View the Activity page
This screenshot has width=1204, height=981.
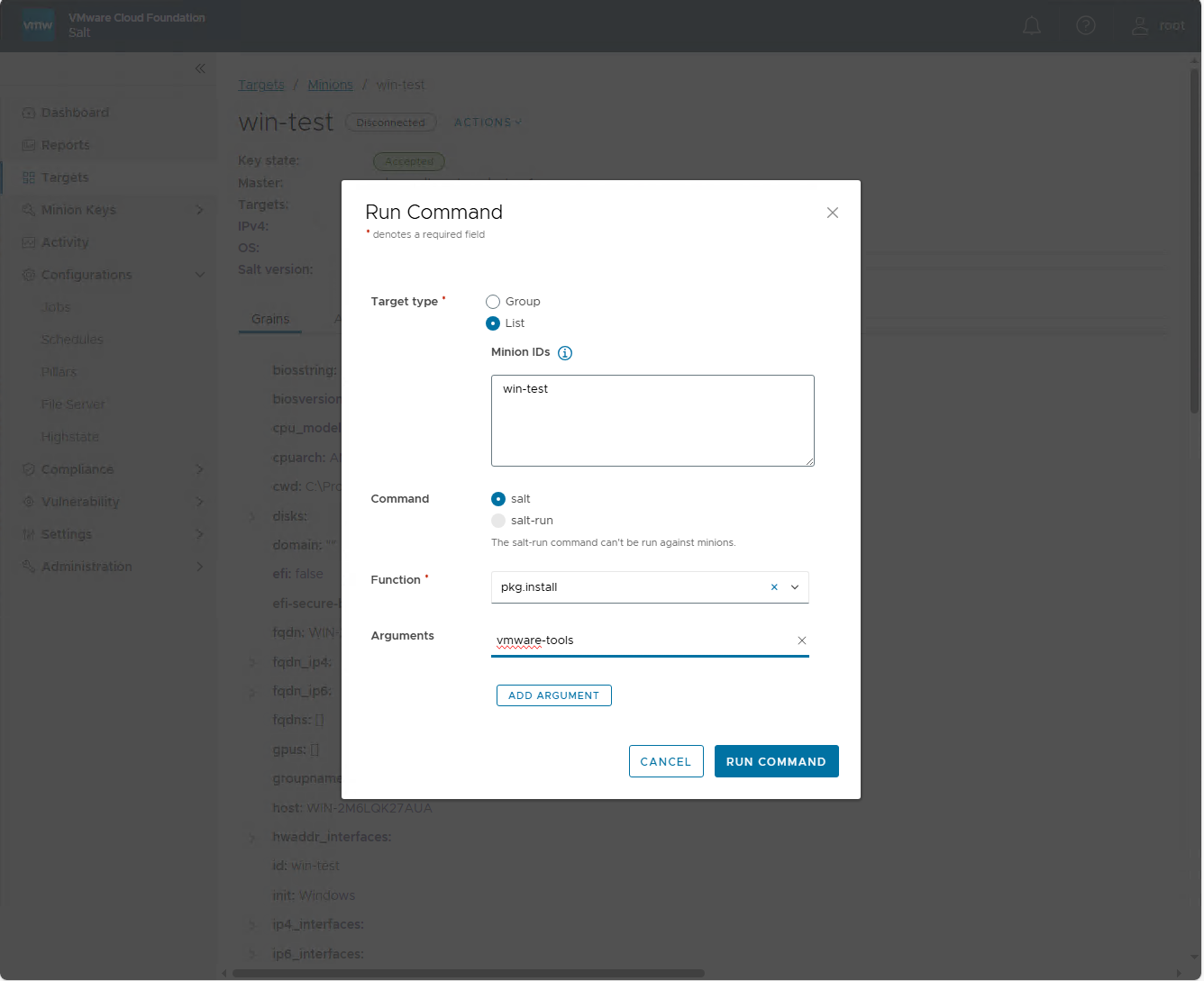click(x=68, y=241)
